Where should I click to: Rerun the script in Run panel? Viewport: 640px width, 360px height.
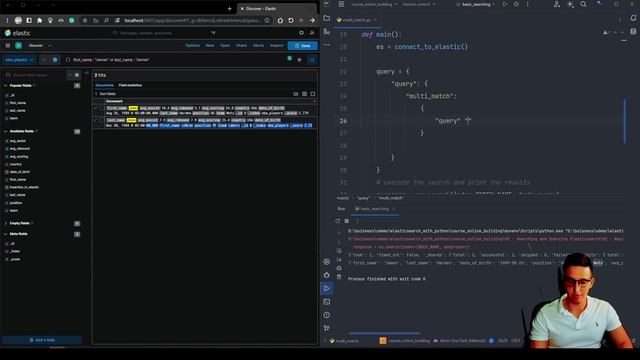click(x=338, y=221)
